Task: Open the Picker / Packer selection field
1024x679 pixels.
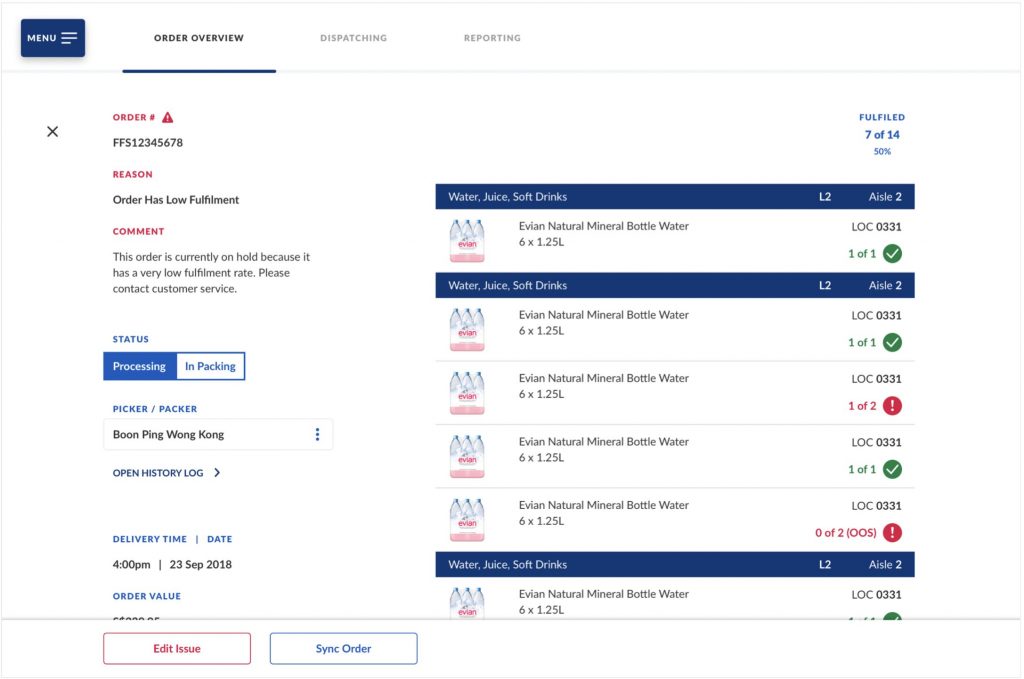Action: coord(218,434)
